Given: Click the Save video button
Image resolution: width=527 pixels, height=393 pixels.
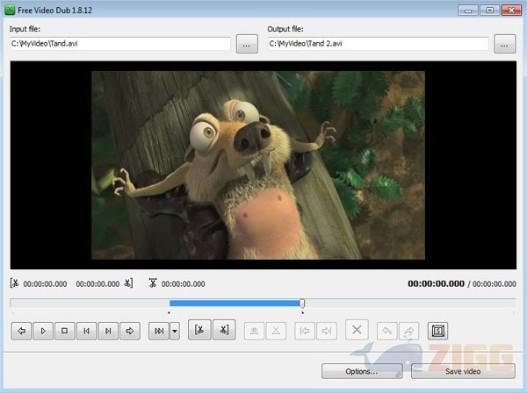Looking at the screenshot, I should tap(463, 371).
